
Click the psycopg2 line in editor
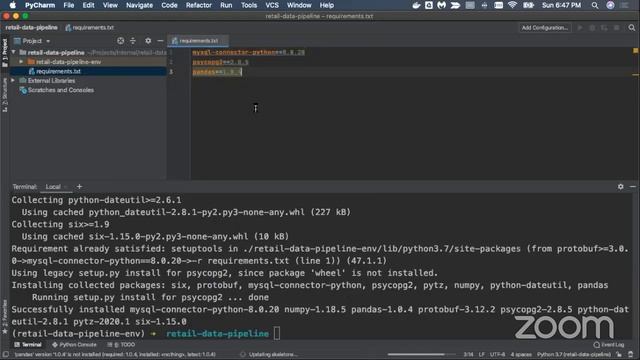point(220,62)
